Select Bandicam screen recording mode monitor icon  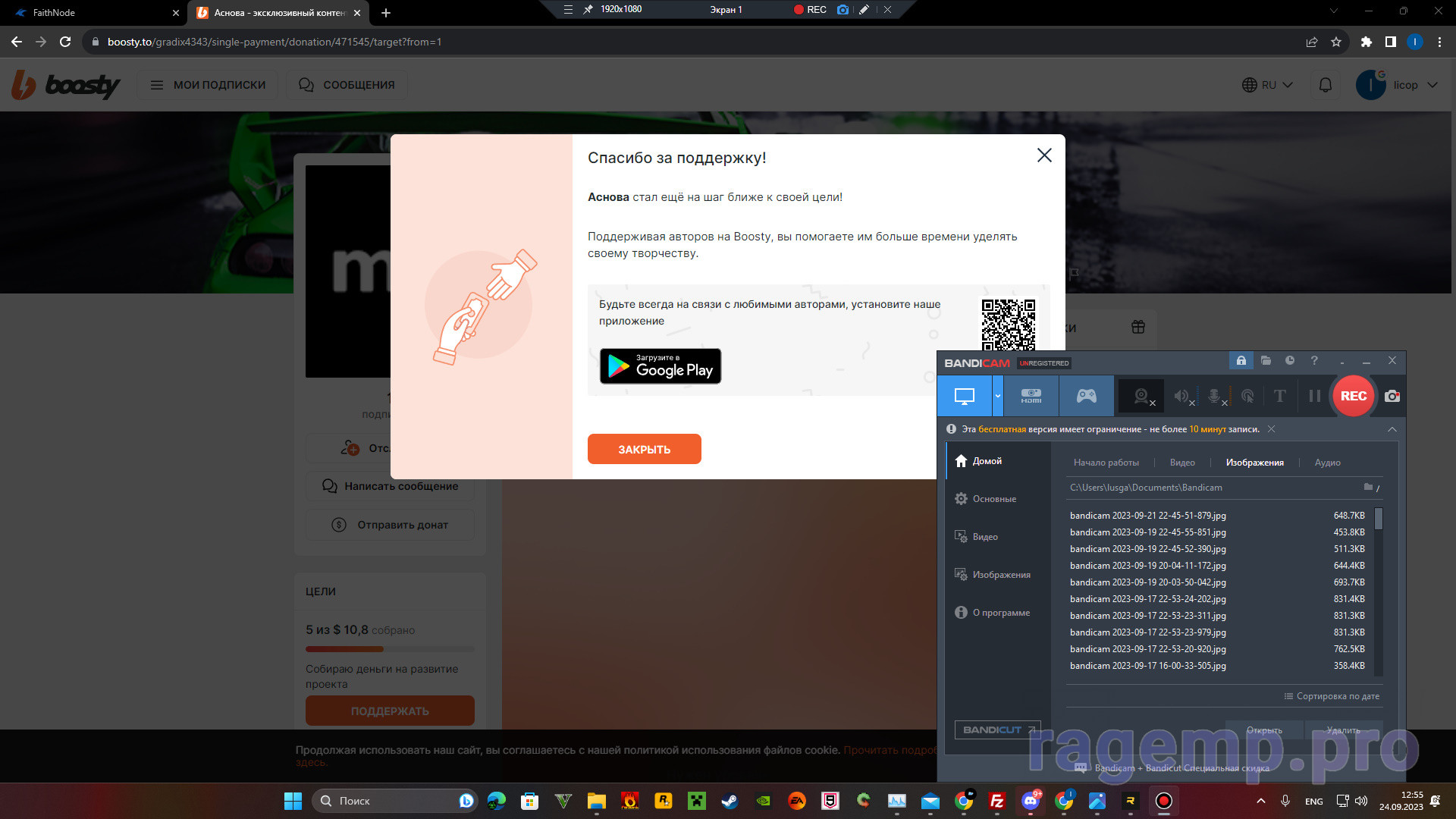click(964, 396)
